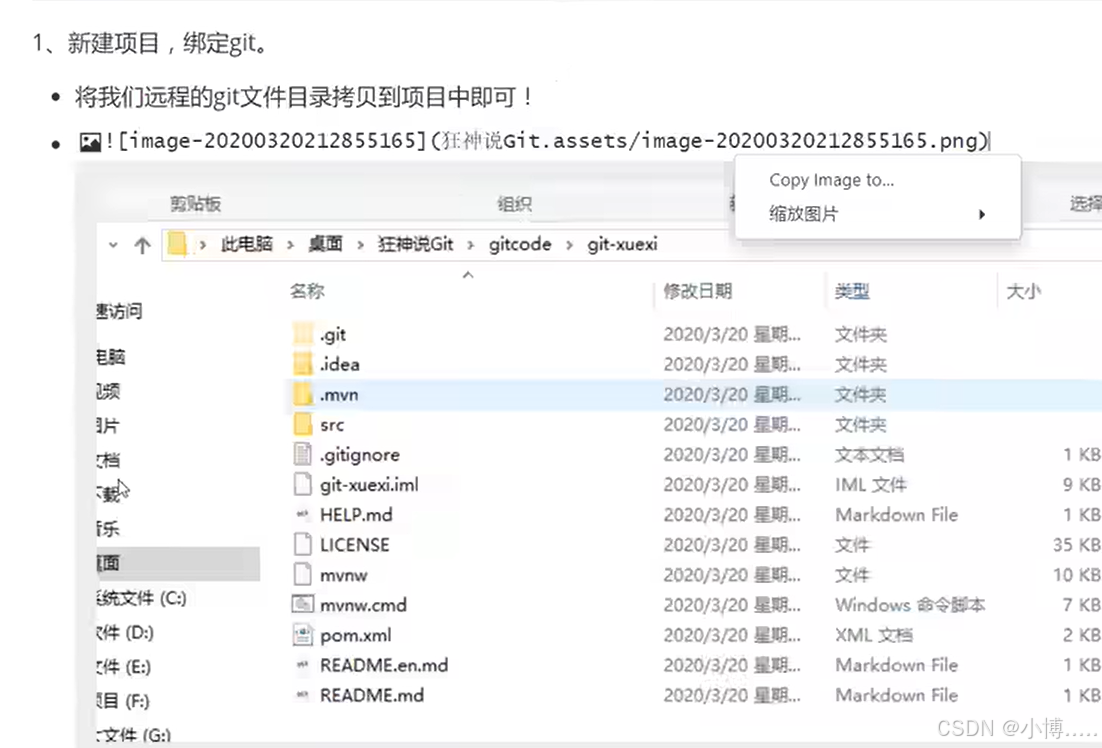
Task: Expand chevron after gitcode in breadcrumb
Action: tap(569, 245)
